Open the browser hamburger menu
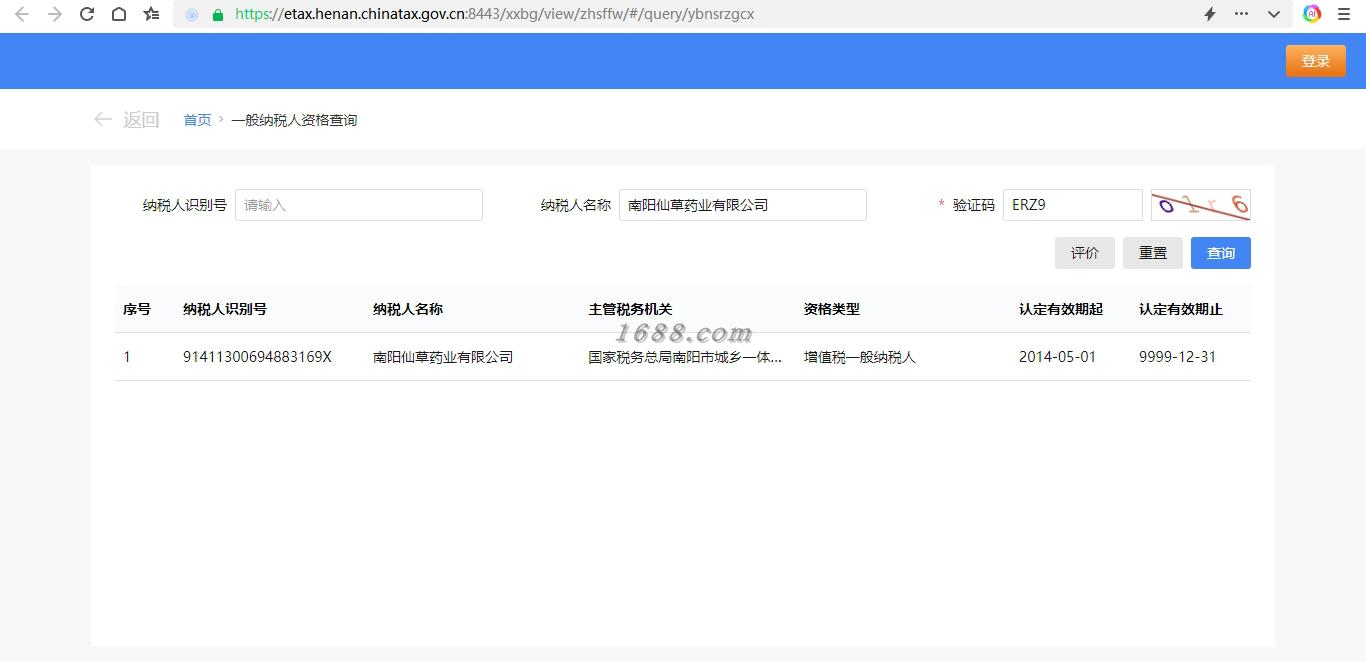 pos(1344,14)
